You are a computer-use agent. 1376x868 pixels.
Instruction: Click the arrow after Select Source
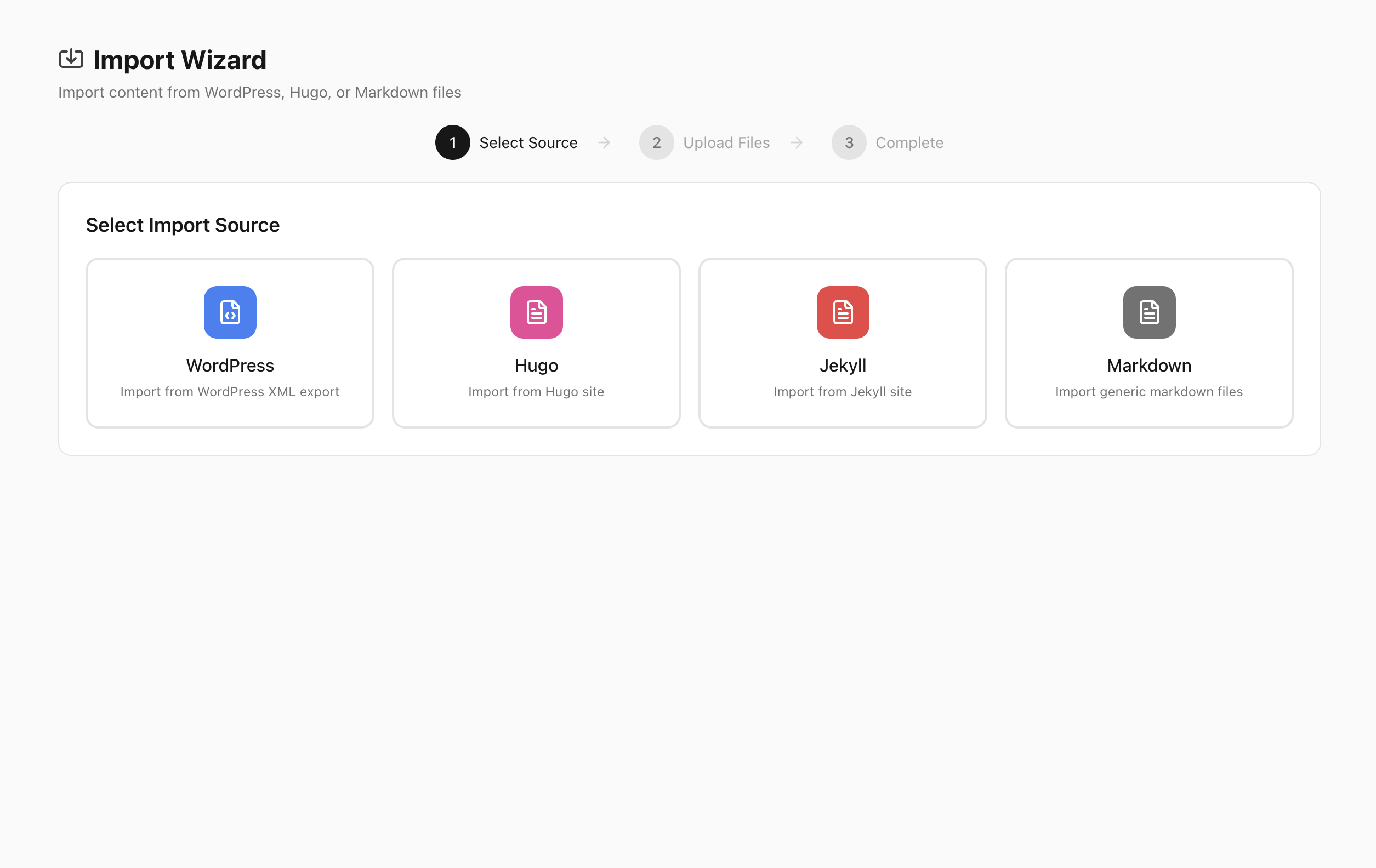[x=604, y=143]
